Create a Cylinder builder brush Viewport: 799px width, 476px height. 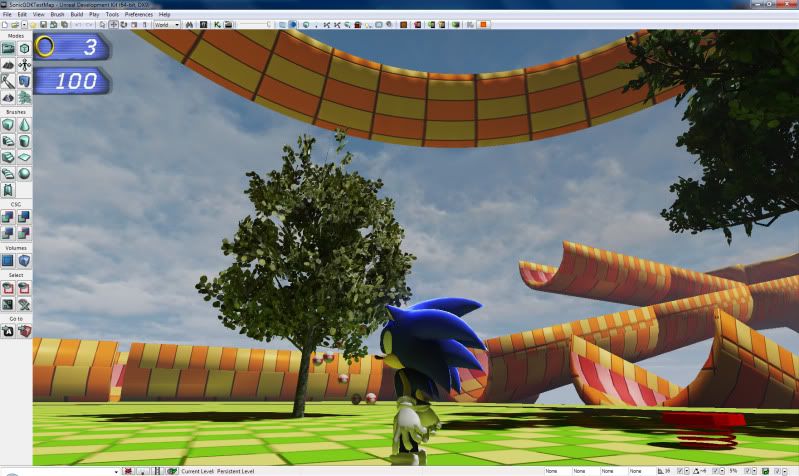(x=24, y=141)
